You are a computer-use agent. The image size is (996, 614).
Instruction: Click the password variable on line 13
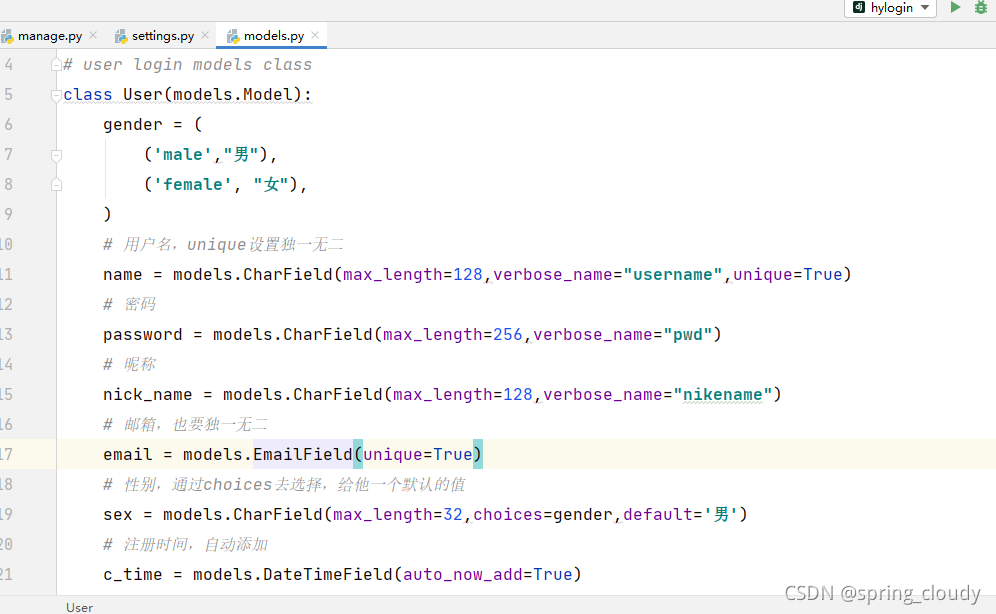click(142, 335)
